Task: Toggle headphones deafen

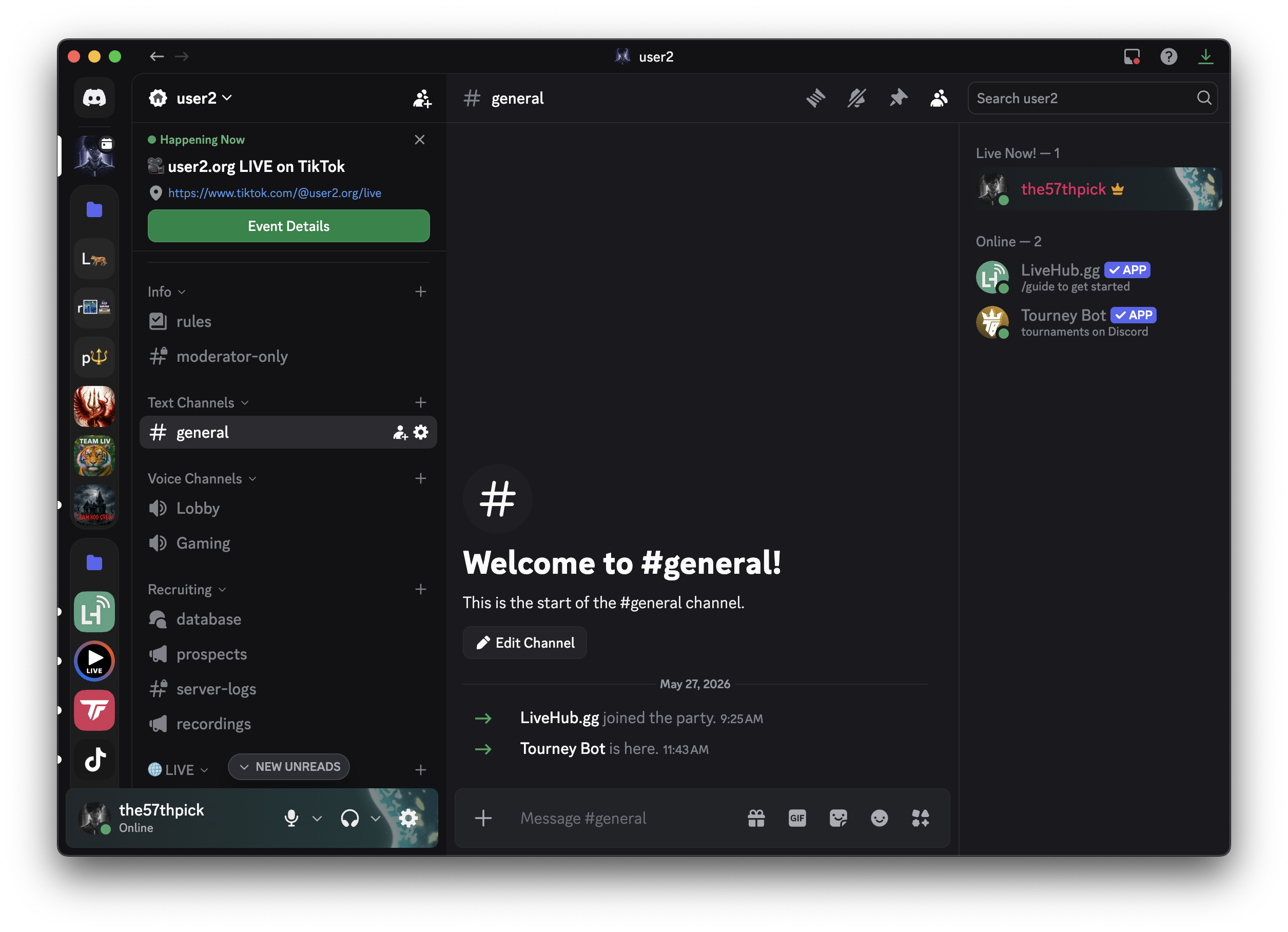Action: pyautogui.click(x=350, y=818)
